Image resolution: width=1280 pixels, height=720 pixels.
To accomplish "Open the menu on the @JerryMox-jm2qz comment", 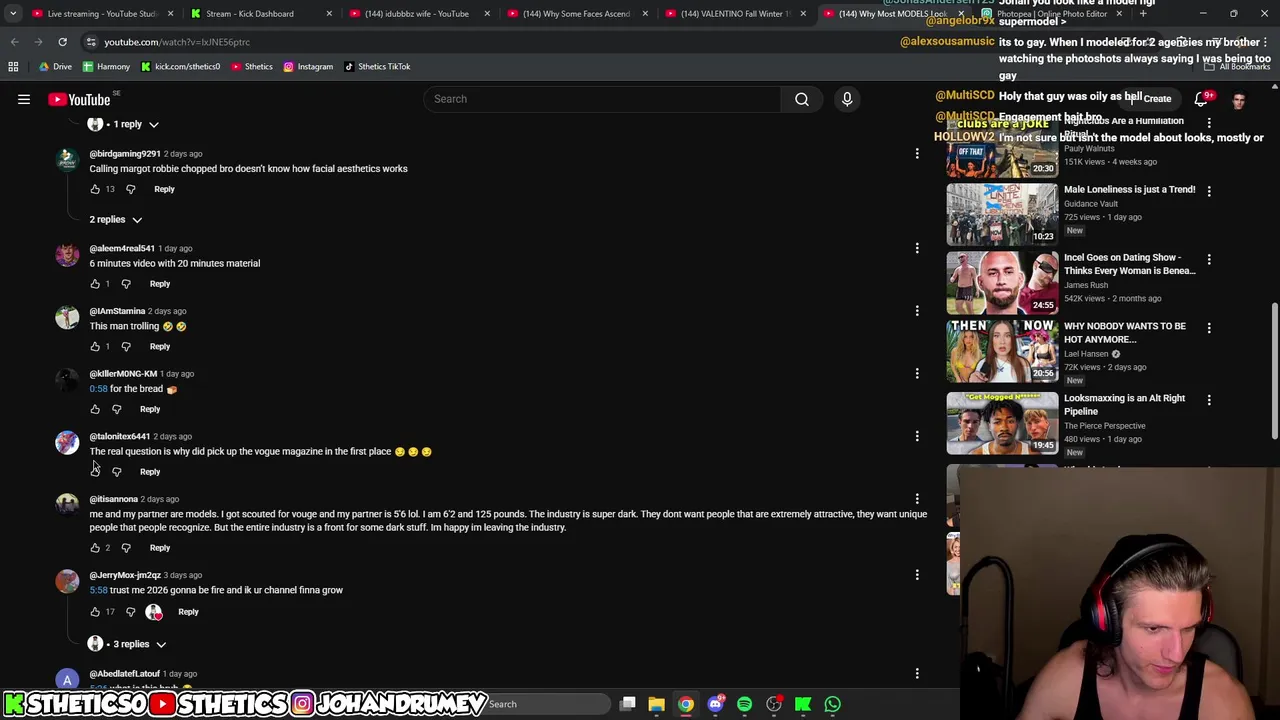I will [x=917, y=575].
